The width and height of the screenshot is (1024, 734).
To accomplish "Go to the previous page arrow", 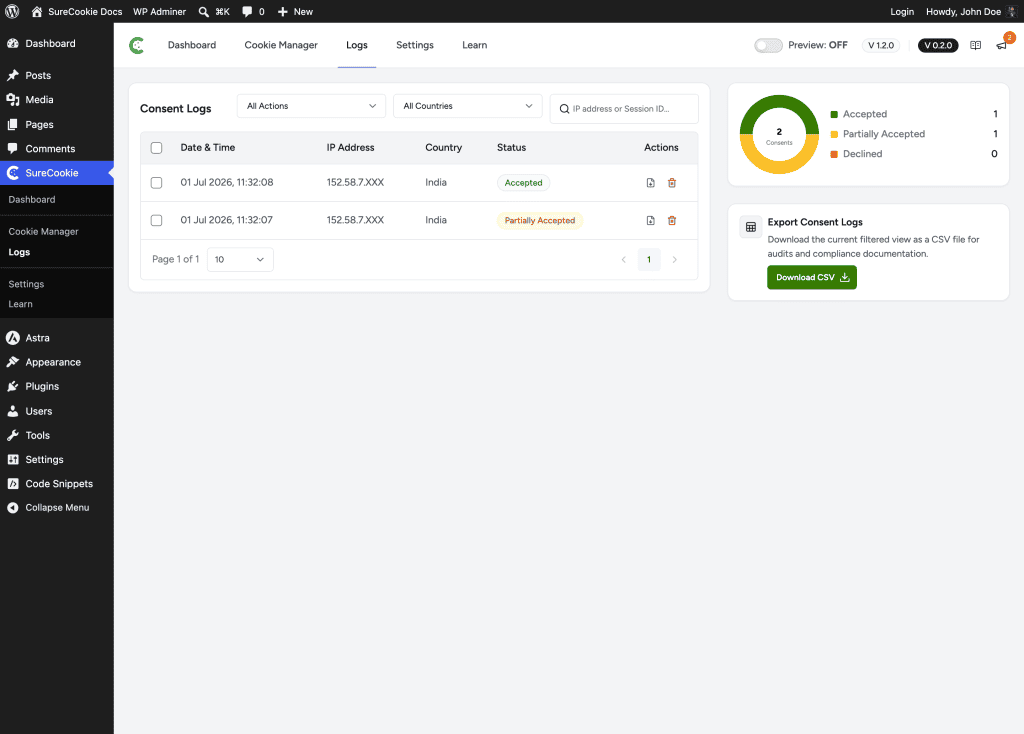I will [624, 260].
